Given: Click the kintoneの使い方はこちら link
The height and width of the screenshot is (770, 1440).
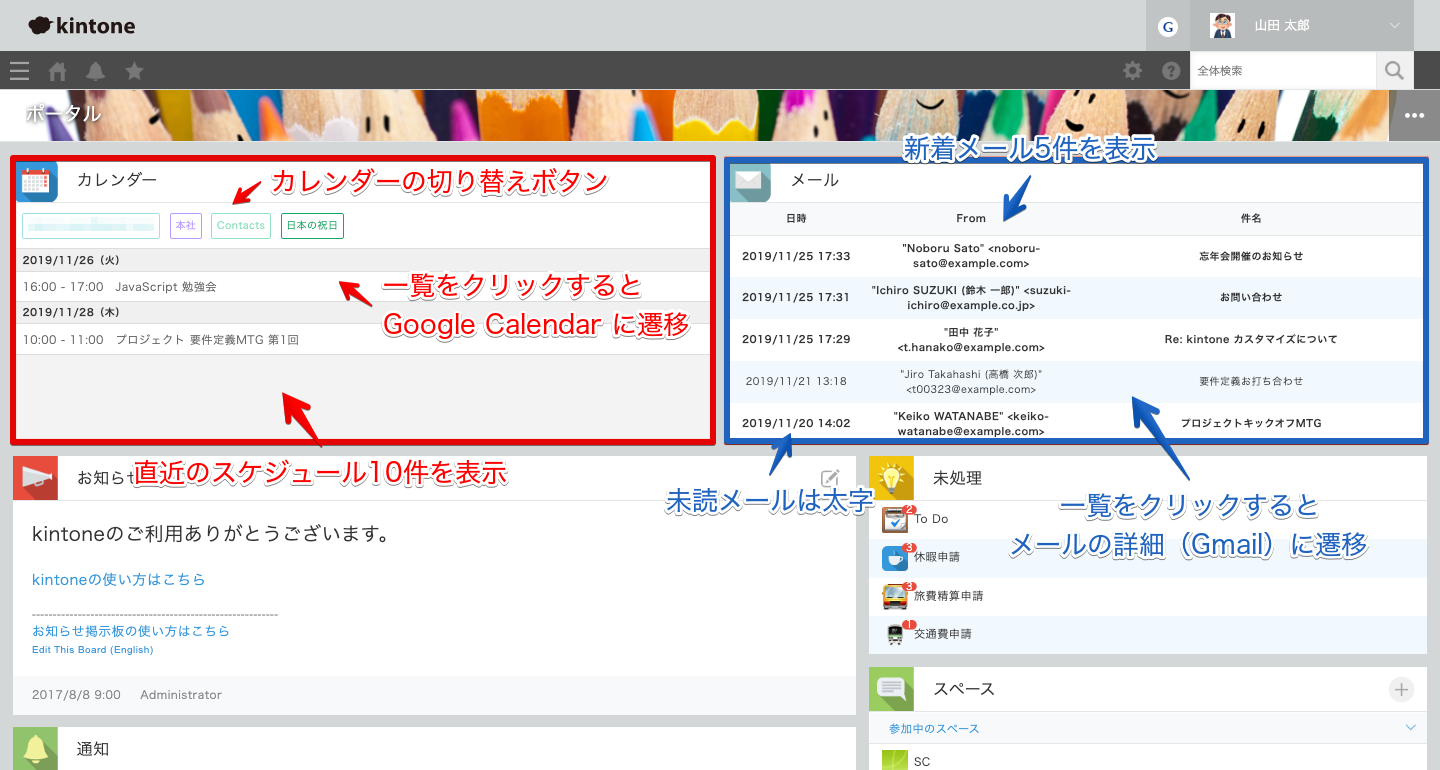Looking at the screenshot, I should pos(118,579).
